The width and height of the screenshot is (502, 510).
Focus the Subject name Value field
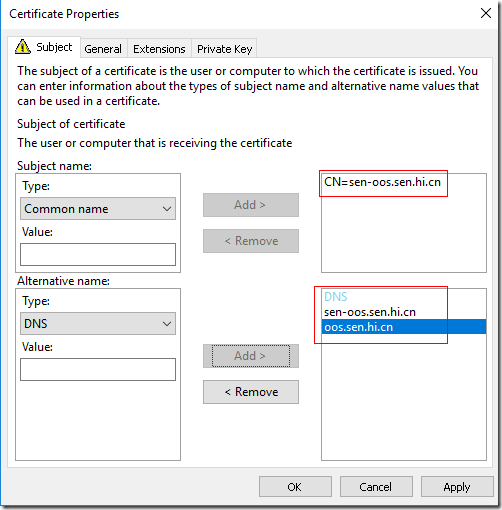point(98,254)
